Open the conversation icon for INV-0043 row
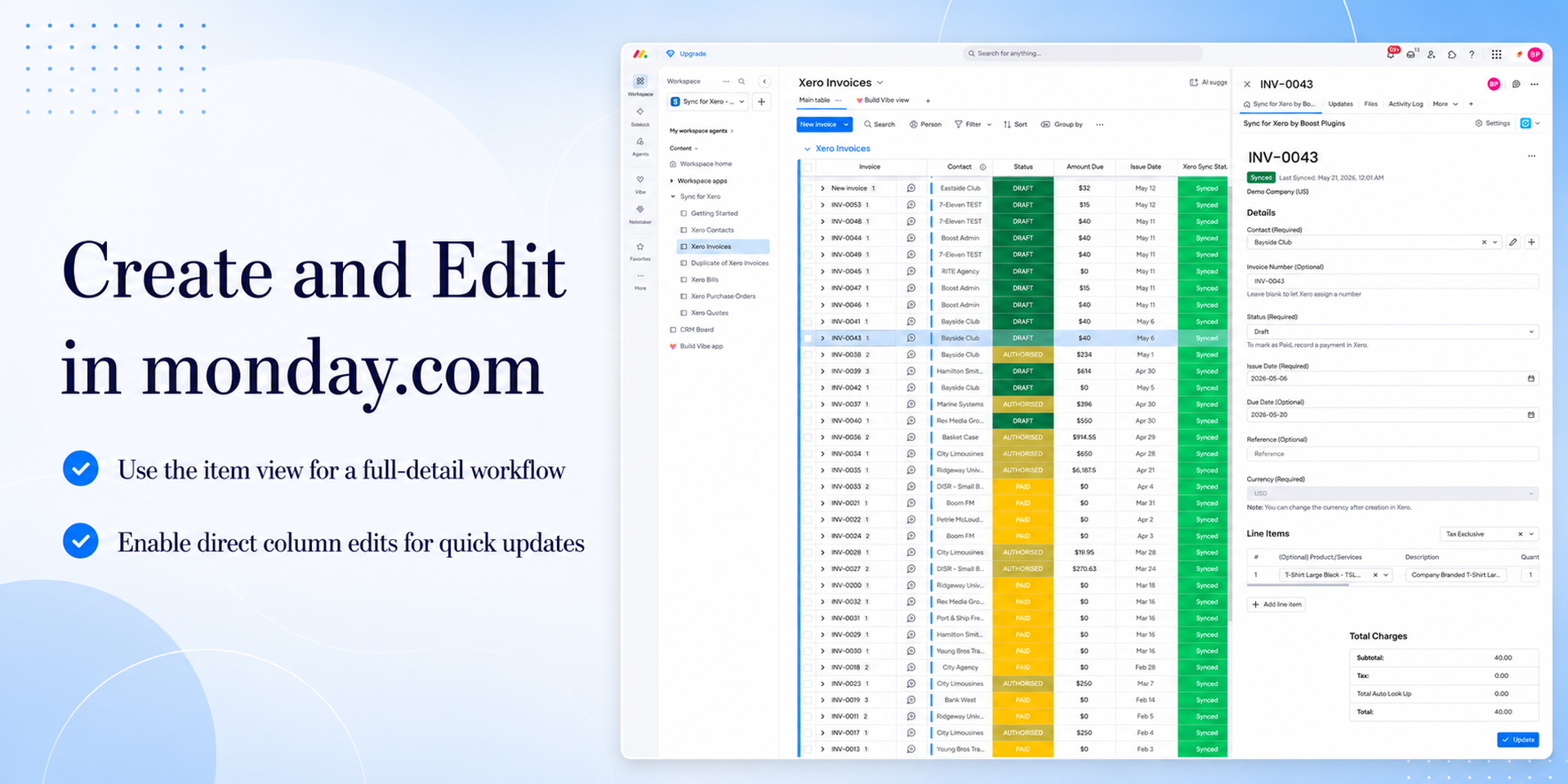 point(911,338)
